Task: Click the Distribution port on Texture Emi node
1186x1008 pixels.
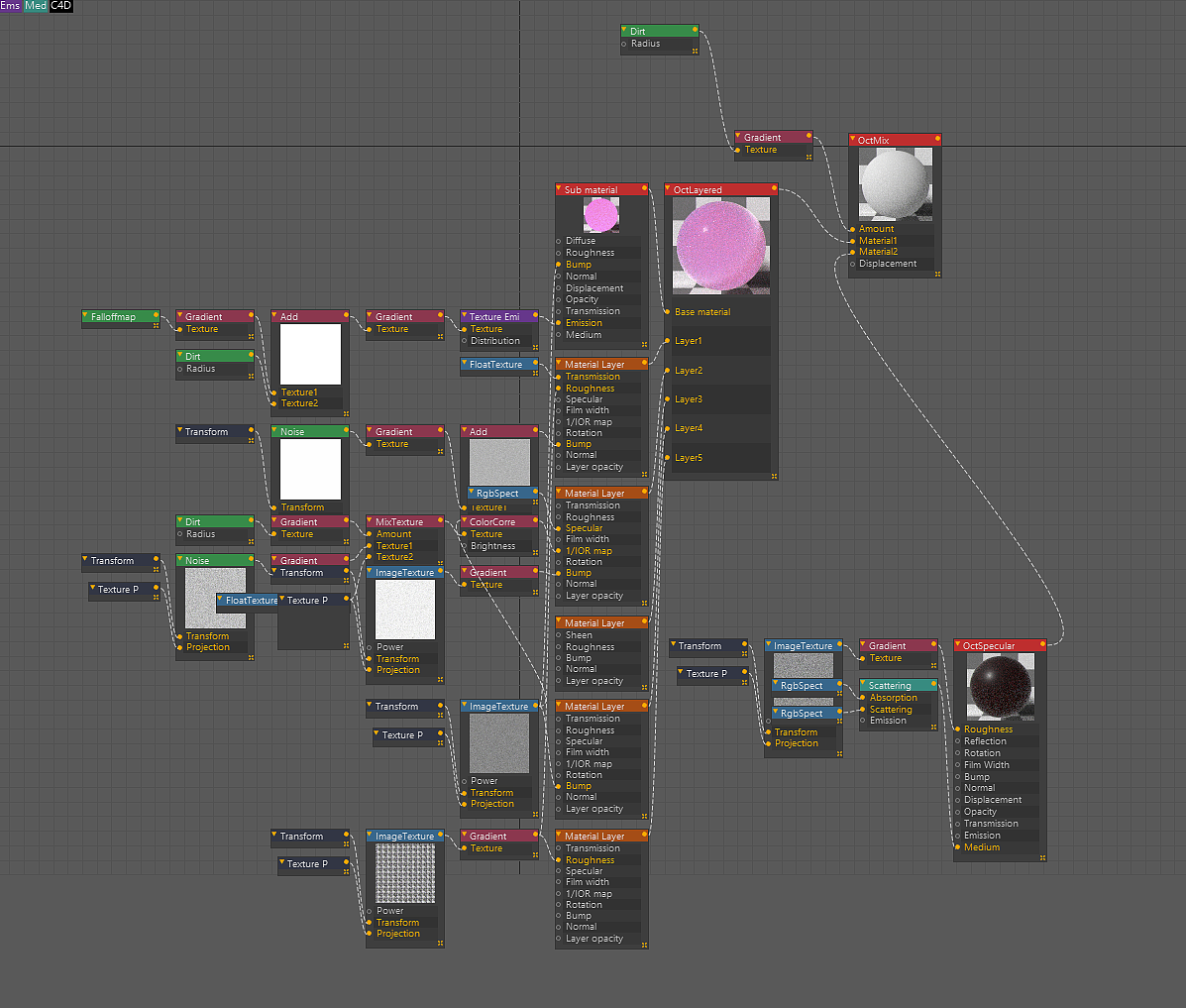Action: (465, 341)
